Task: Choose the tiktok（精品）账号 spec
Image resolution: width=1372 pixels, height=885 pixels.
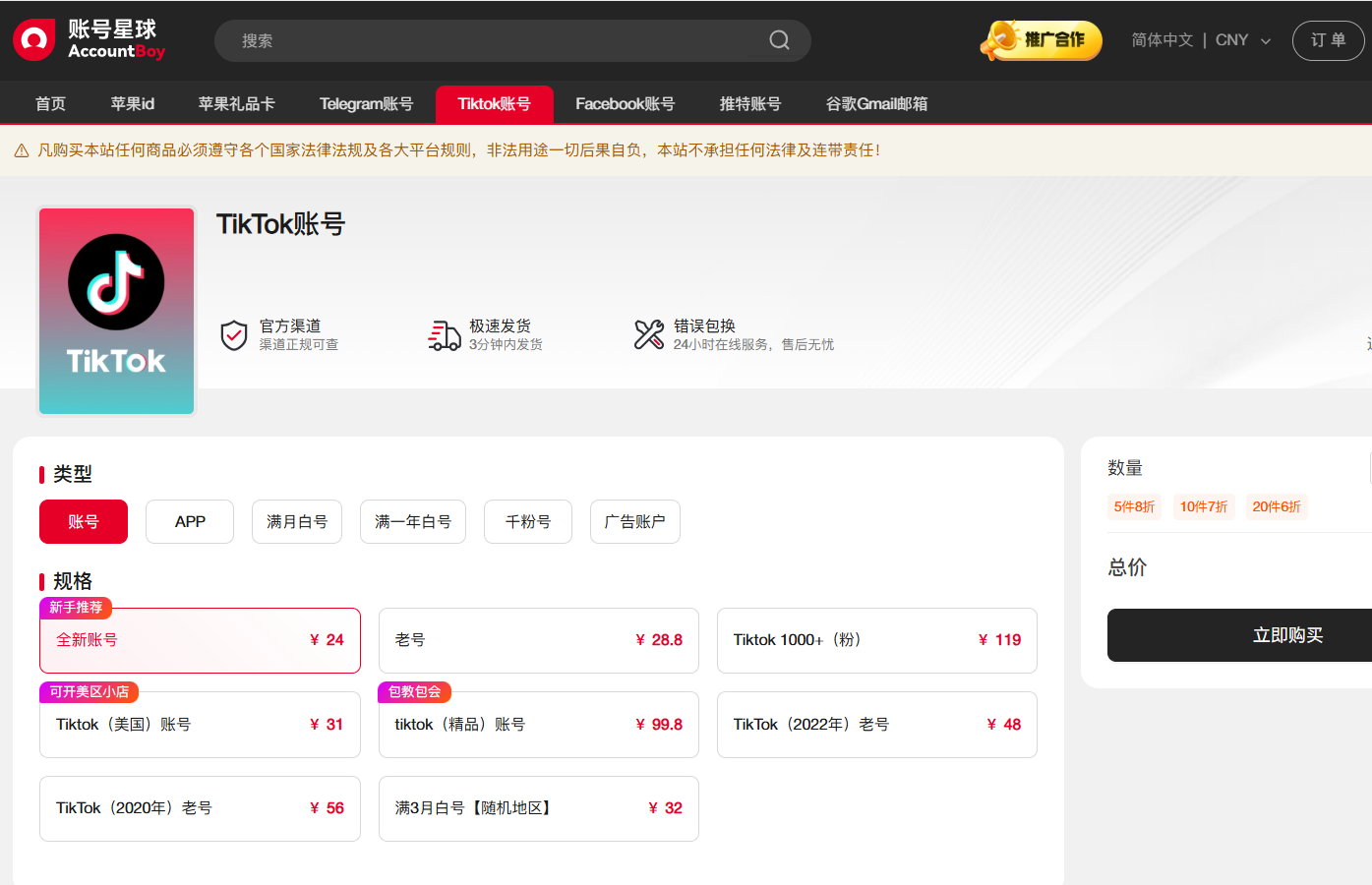Action: [x=539, y=725]
